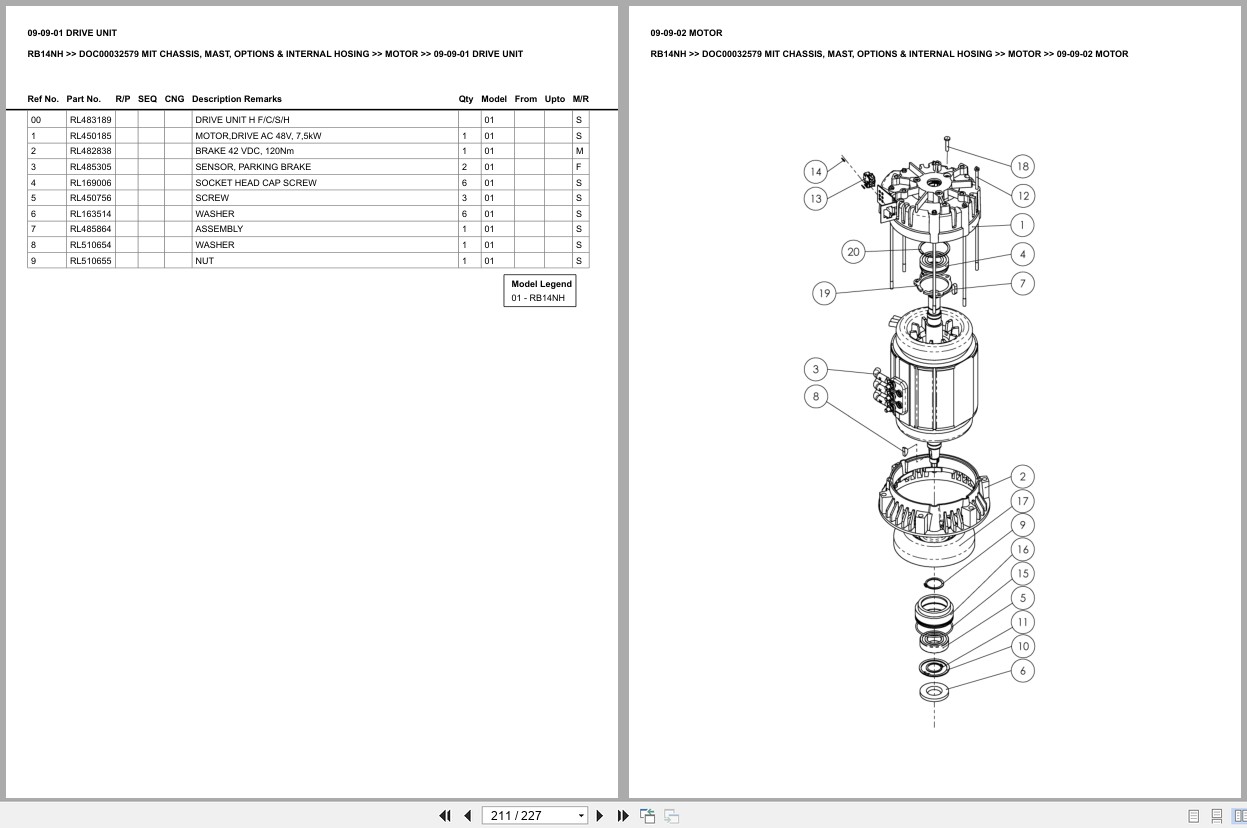
Task: Click part number RL510654
Action: (x=90, y=245)
